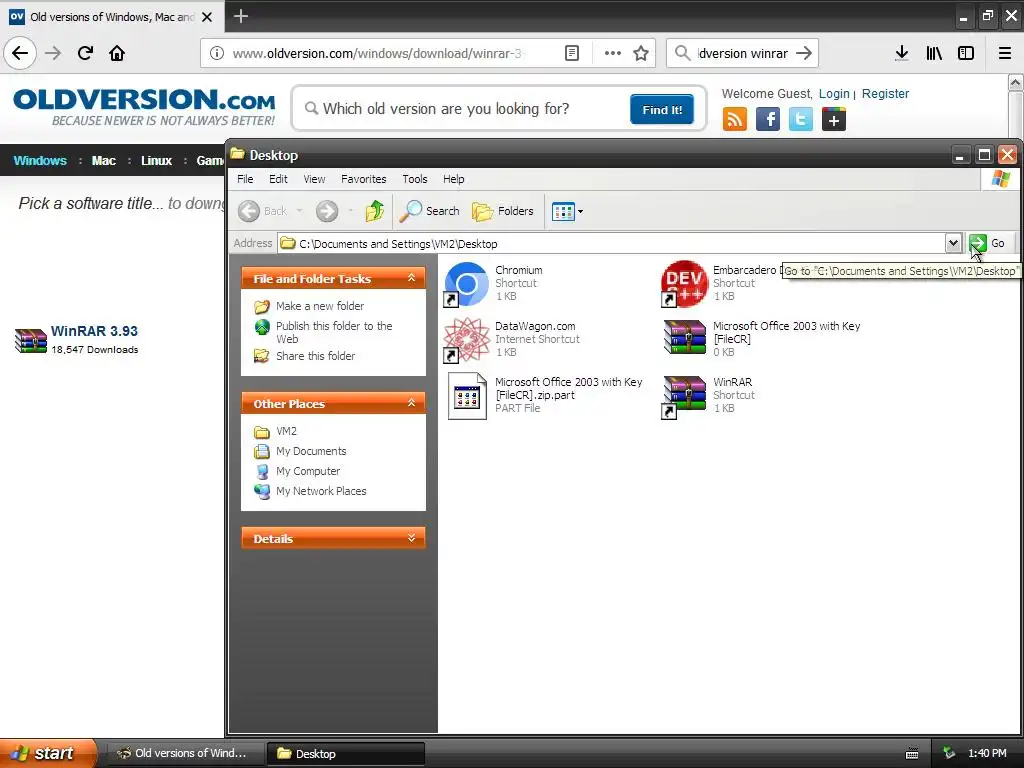Open the Tools menu
The width and height of the screenshot is (1024, 768).
pyautogui.click(x=415, y=179)
